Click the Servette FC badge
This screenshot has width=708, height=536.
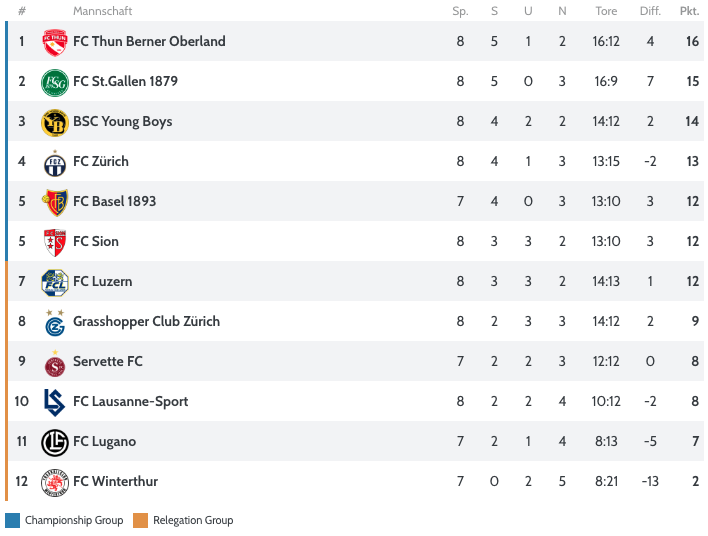pos(54,362)
